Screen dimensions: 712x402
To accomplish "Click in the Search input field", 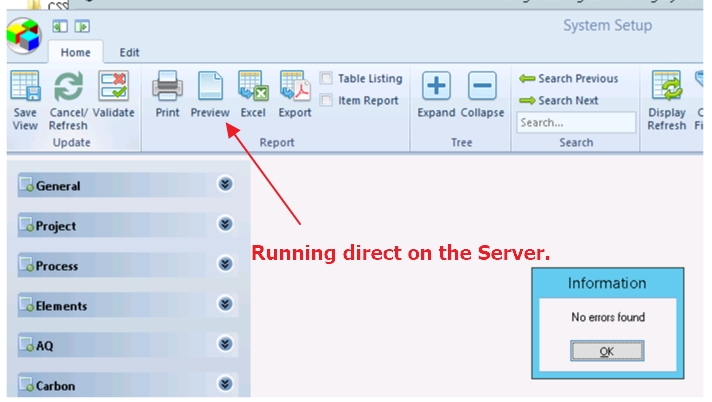I will pyautogui.click(x=576, y=123).
